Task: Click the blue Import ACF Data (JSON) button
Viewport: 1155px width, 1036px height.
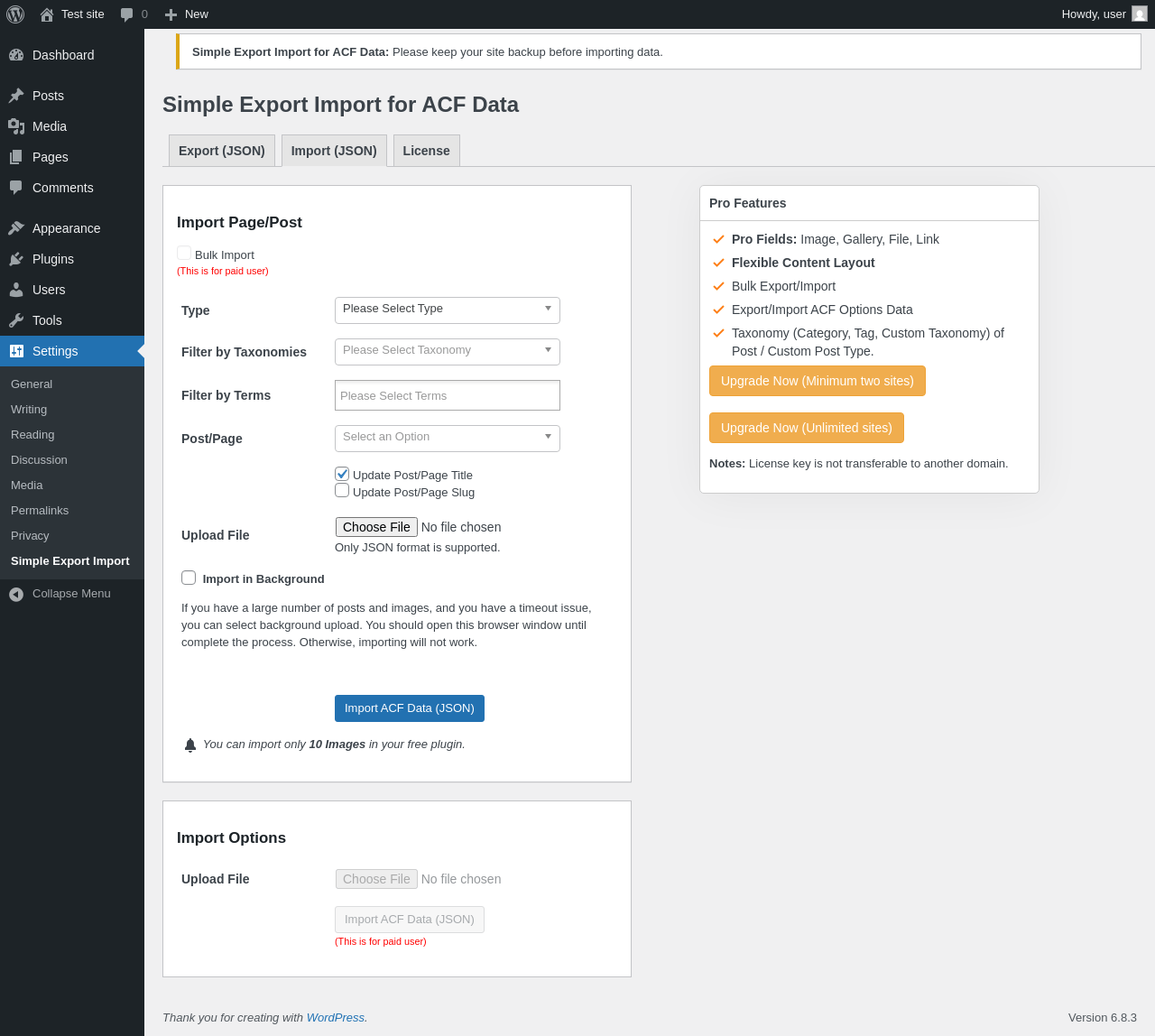Action: pos(409,708)
